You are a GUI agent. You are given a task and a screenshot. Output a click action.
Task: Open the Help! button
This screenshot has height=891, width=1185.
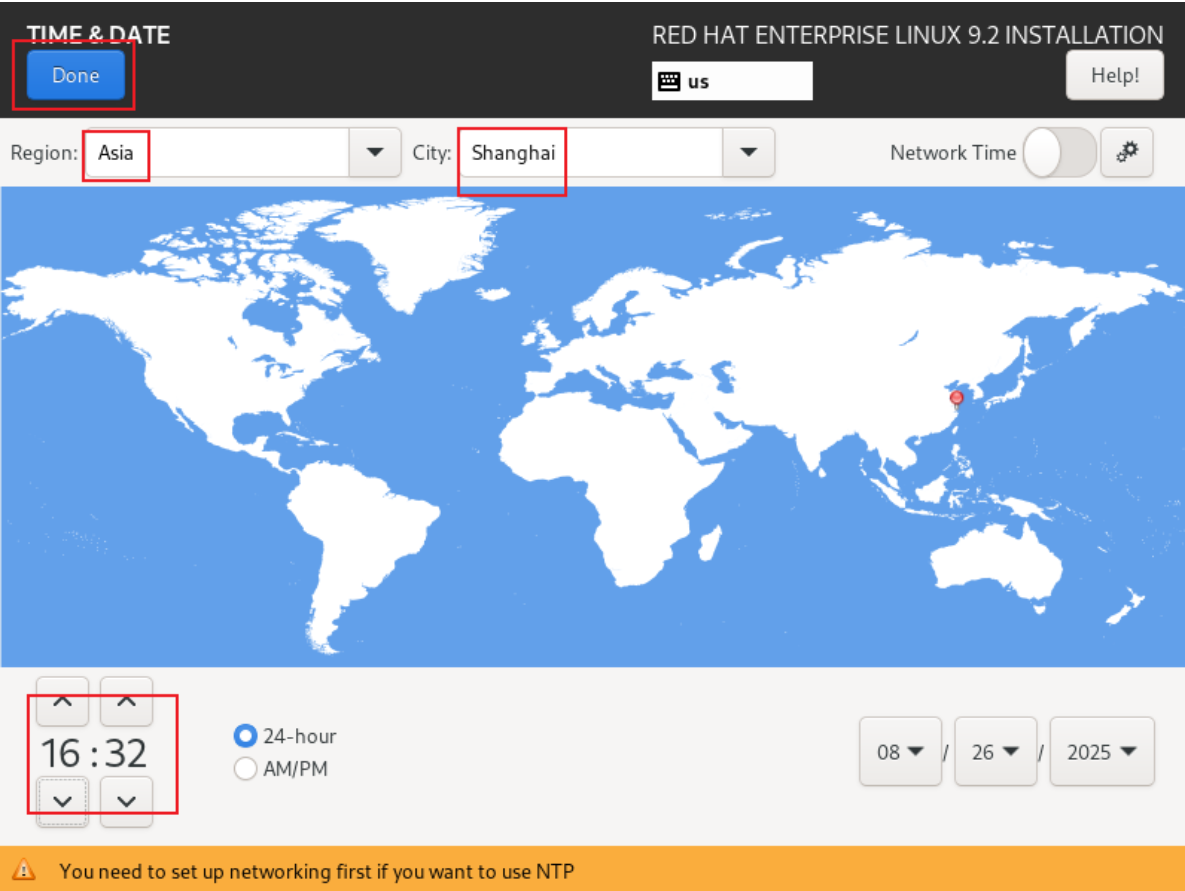(x=1115, y=75)
